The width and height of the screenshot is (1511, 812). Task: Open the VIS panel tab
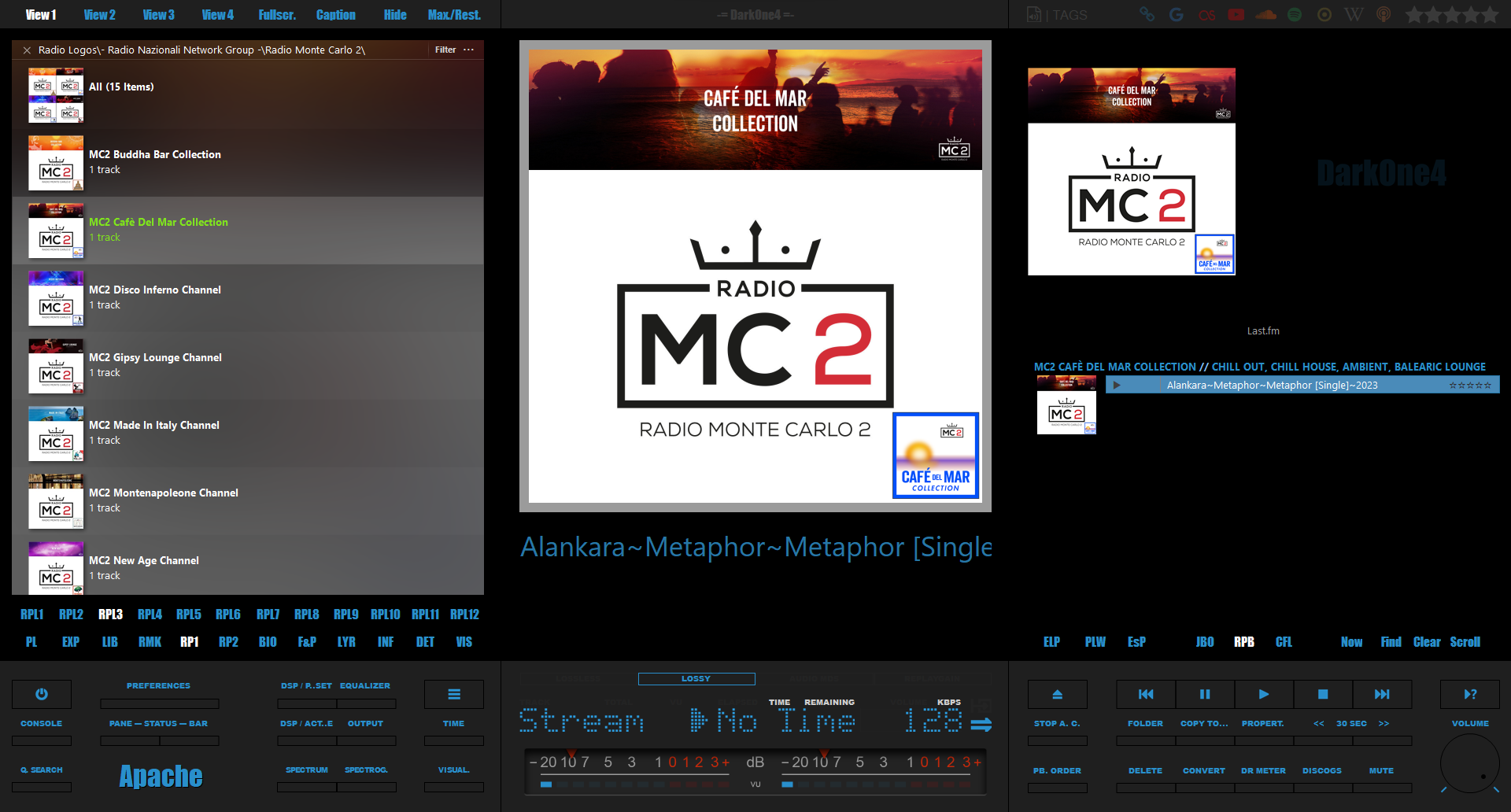(464, 641)
